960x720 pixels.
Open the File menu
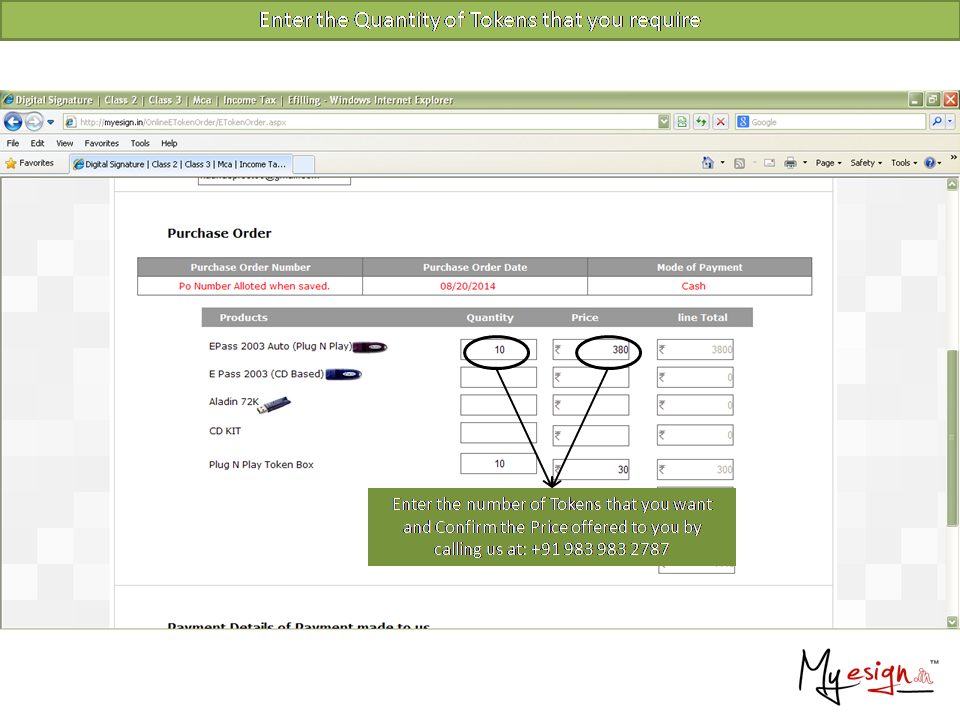[13, 143]
